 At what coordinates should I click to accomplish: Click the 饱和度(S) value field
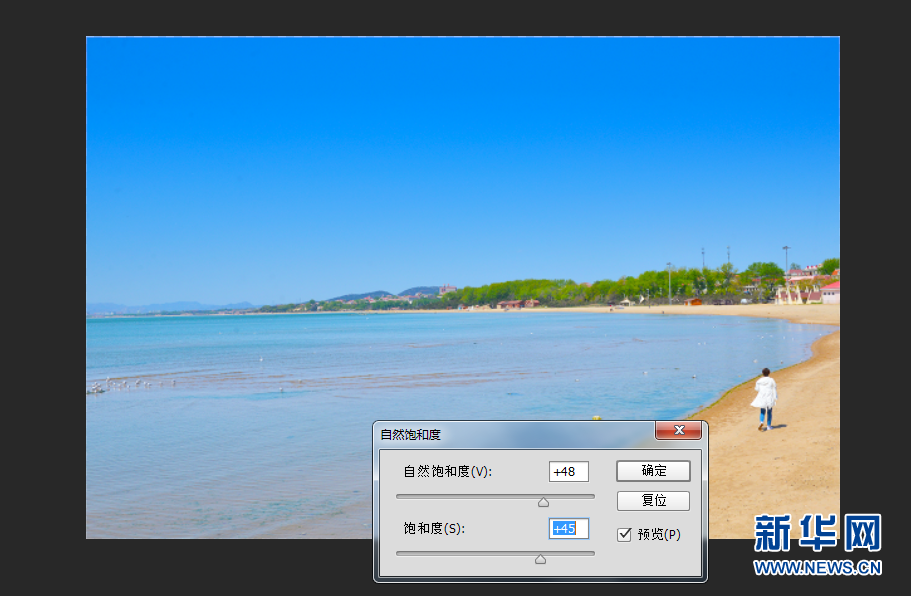point(569,529)
